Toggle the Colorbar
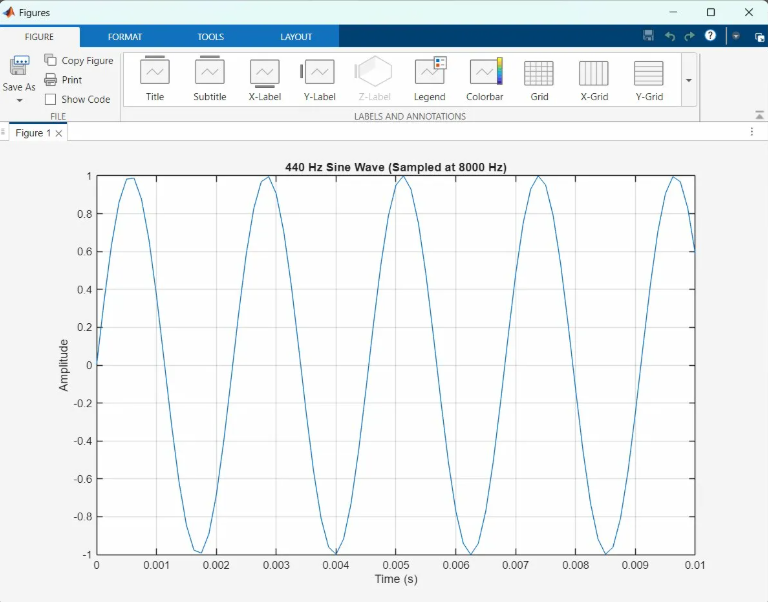The height and width of the screenshot is (602, 768). click(484, 79)
